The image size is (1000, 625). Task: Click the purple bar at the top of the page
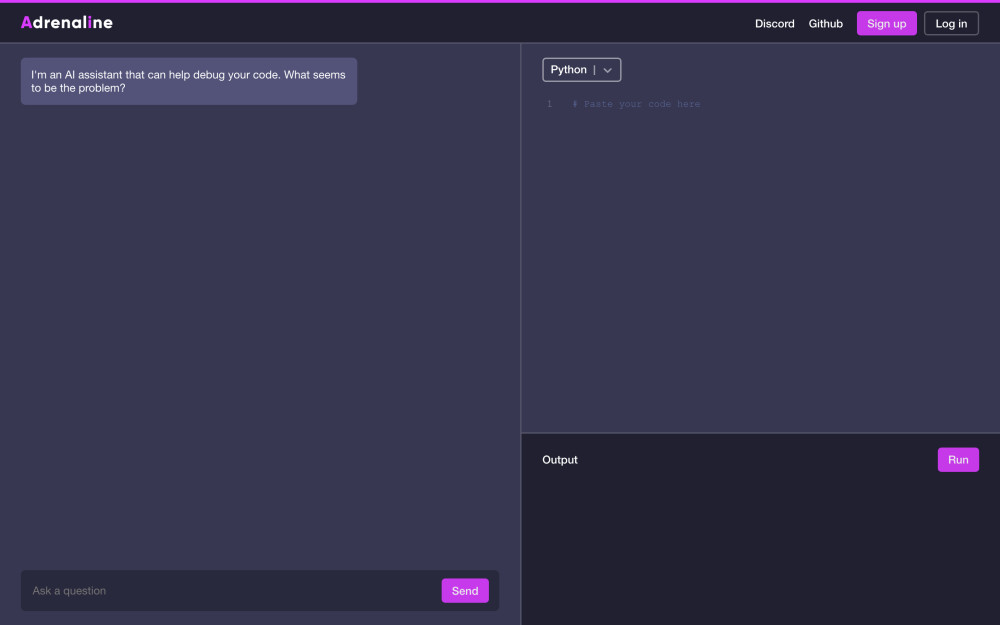coord(500,1)
